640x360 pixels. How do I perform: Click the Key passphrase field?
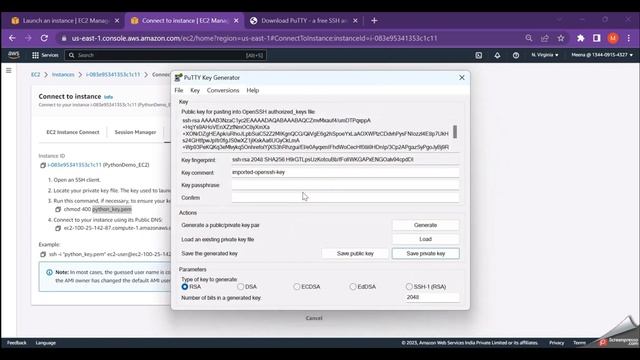[x=345, y=185]
